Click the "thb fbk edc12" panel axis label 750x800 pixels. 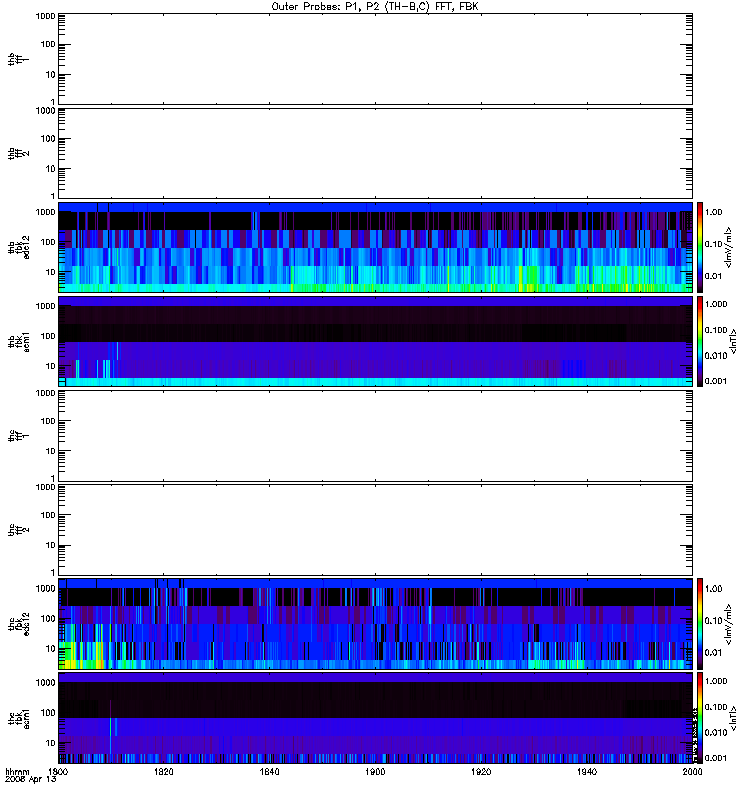pyautogui.click(x=18, y=247)
